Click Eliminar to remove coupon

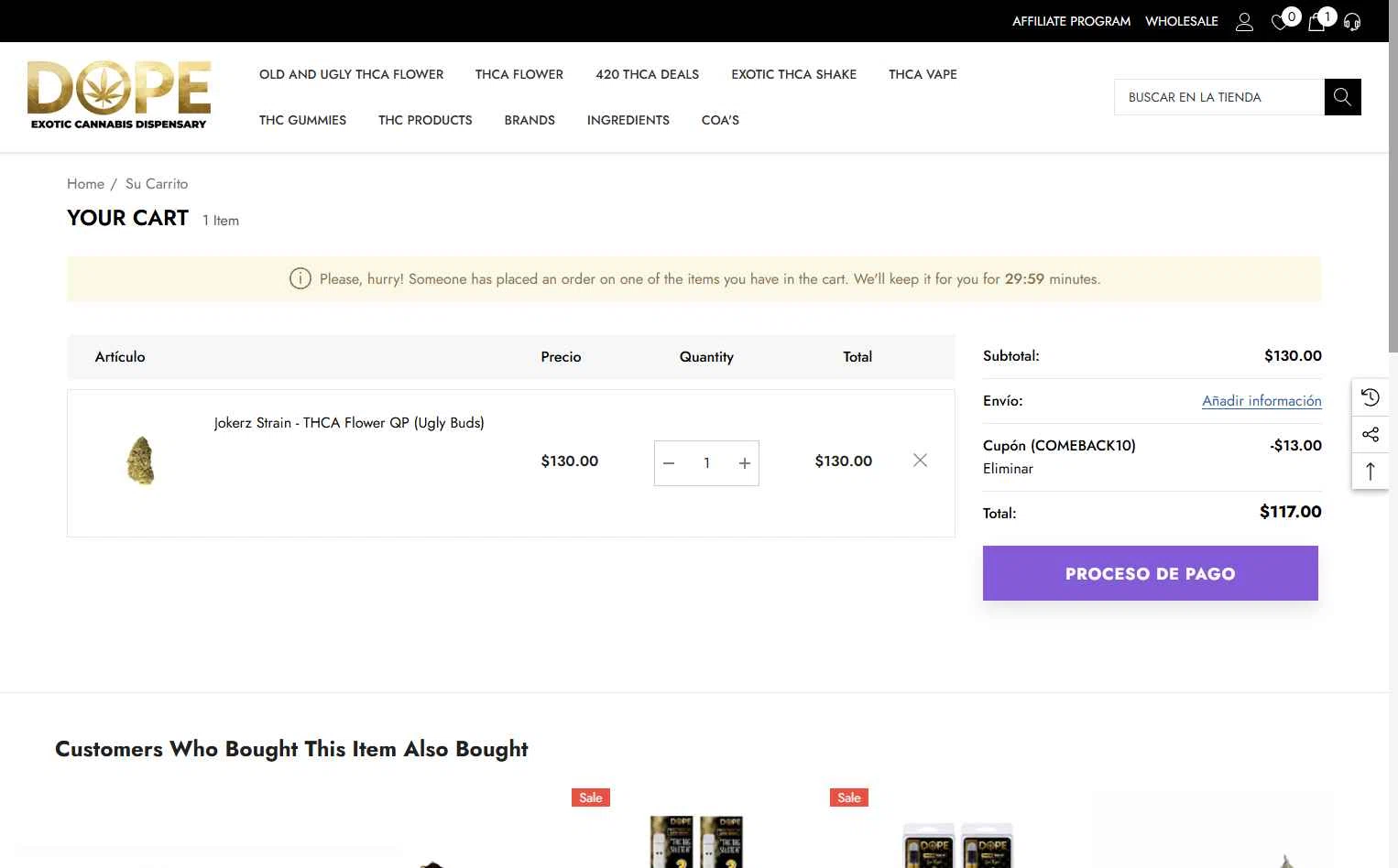[x=1008, y=469]
